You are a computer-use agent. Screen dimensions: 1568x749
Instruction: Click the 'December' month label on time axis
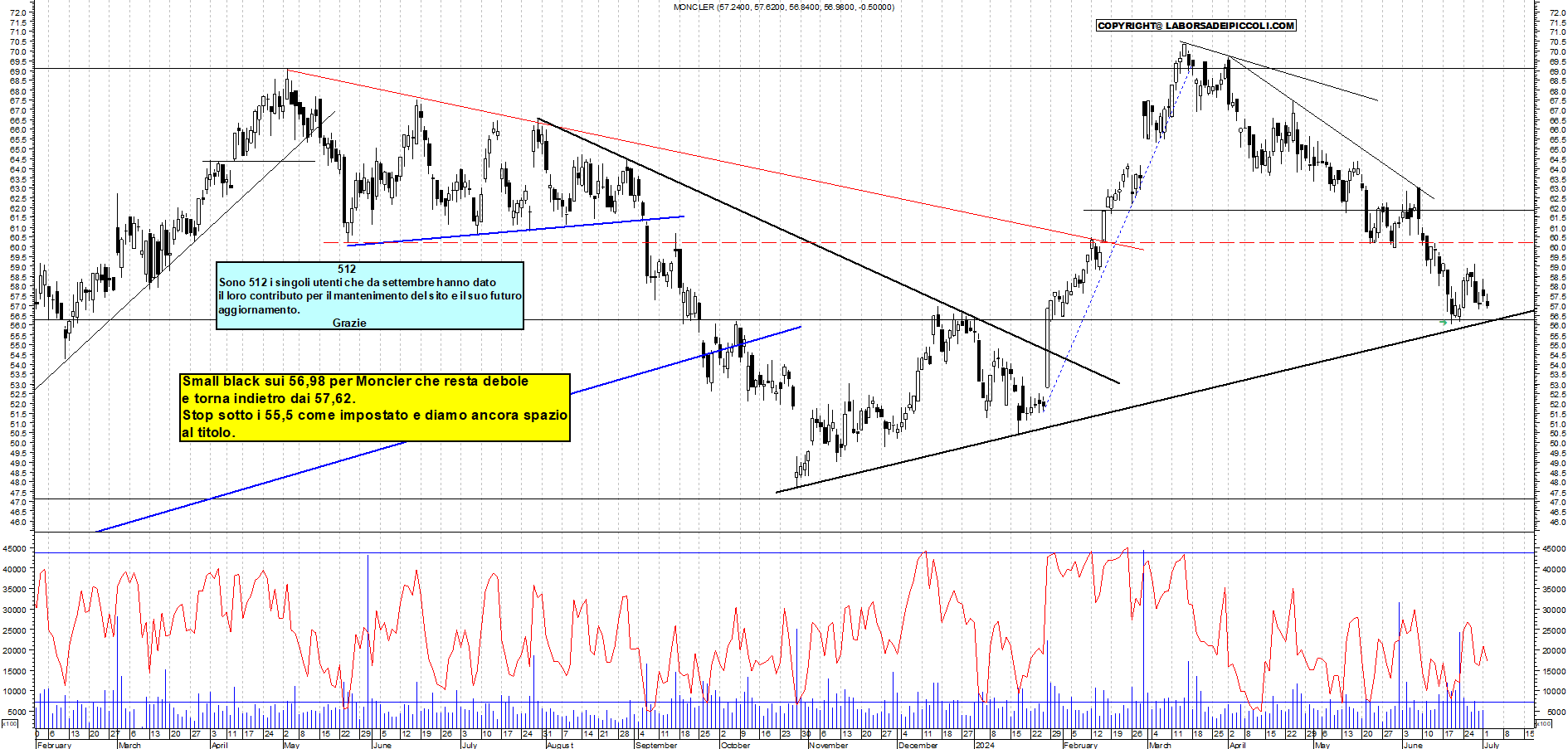pyautogui.click(x=918, y=745)
